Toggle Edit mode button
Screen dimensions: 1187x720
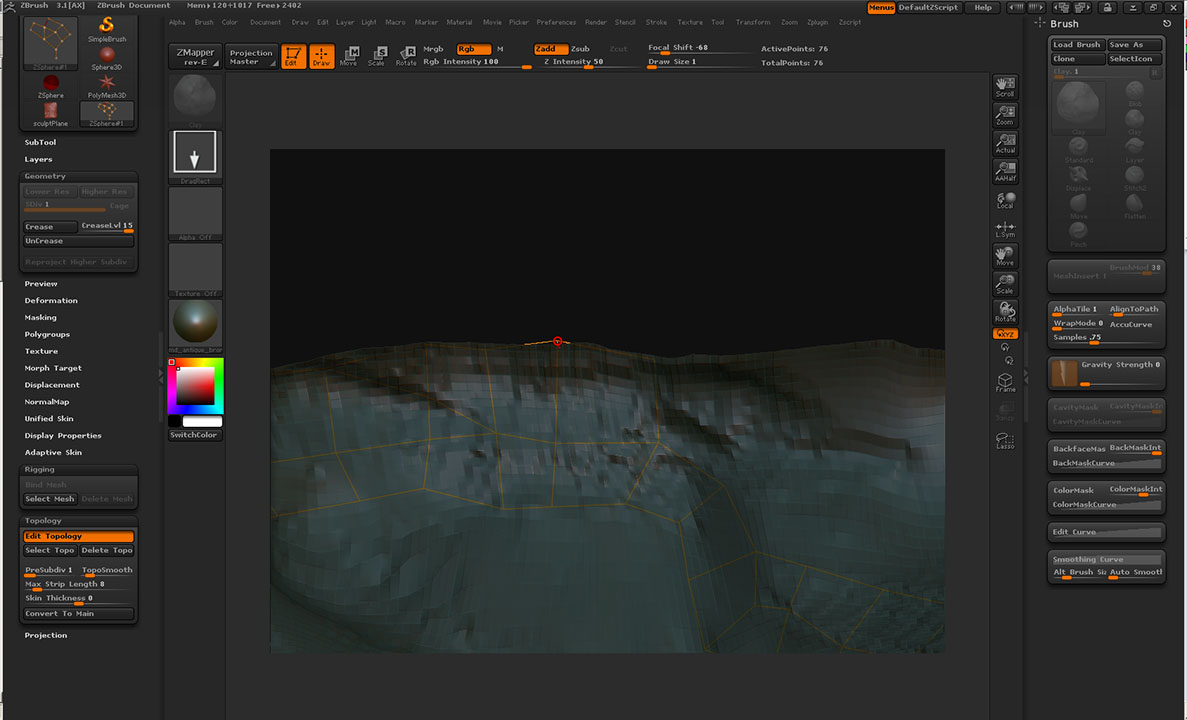[x=293, y=56]
